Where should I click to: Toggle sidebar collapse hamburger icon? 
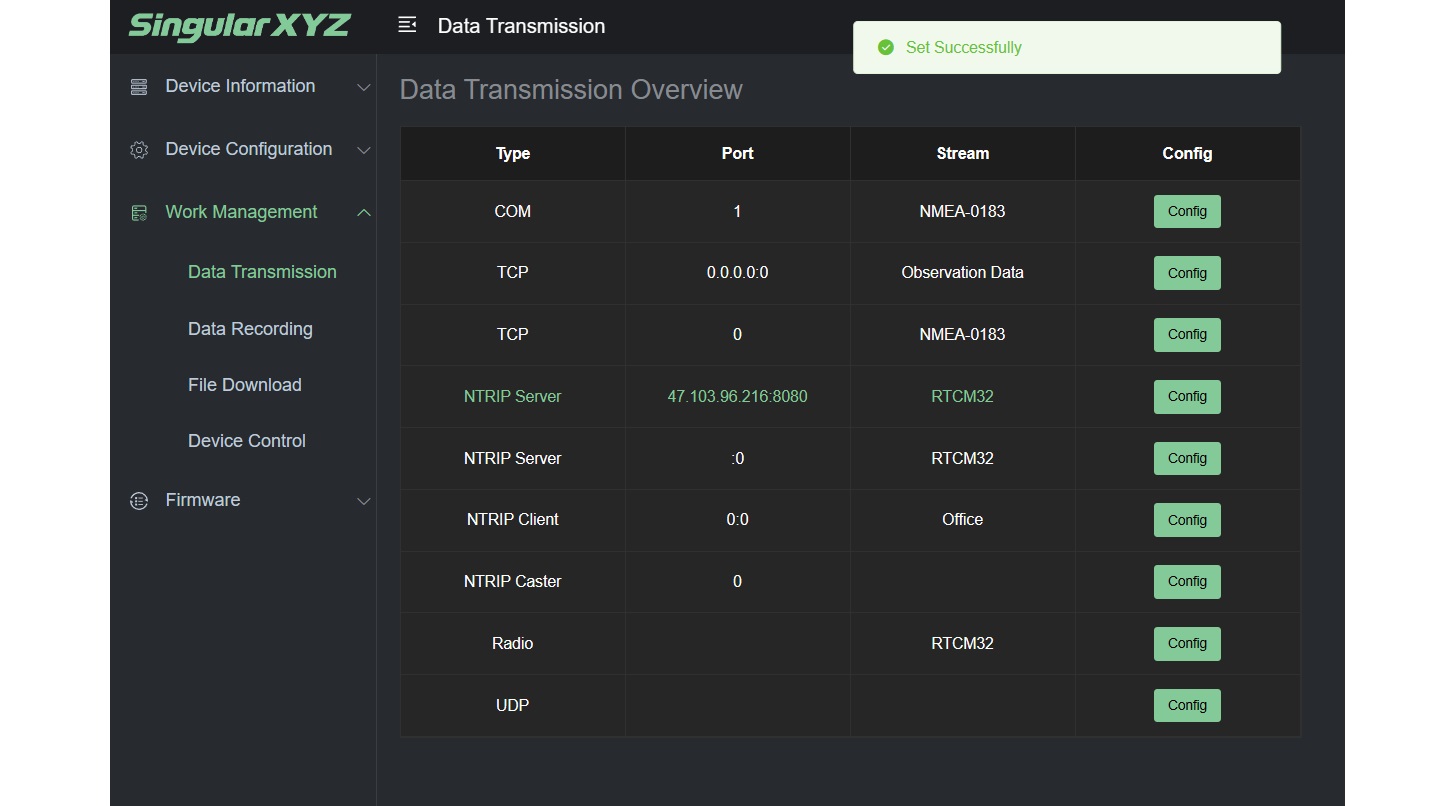(x=407, y=25)
